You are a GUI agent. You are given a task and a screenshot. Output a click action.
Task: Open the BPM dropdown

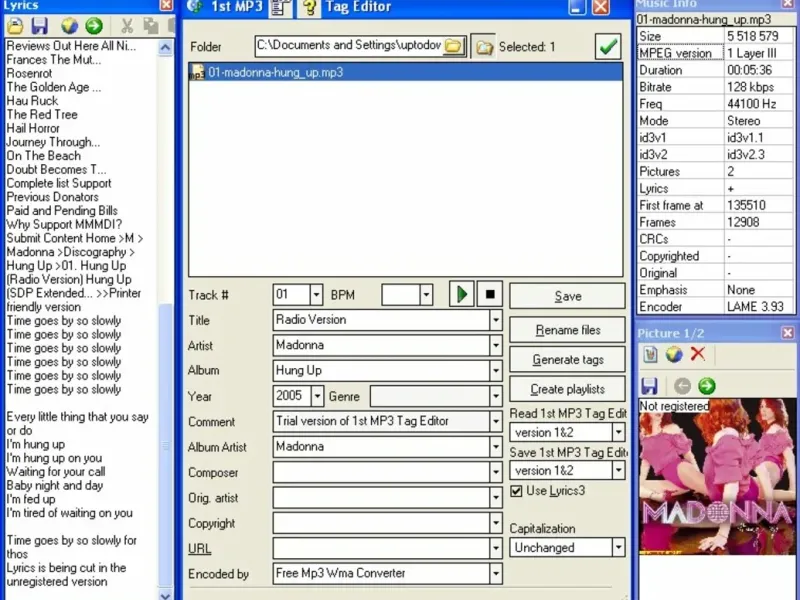[x=426, y=294]
